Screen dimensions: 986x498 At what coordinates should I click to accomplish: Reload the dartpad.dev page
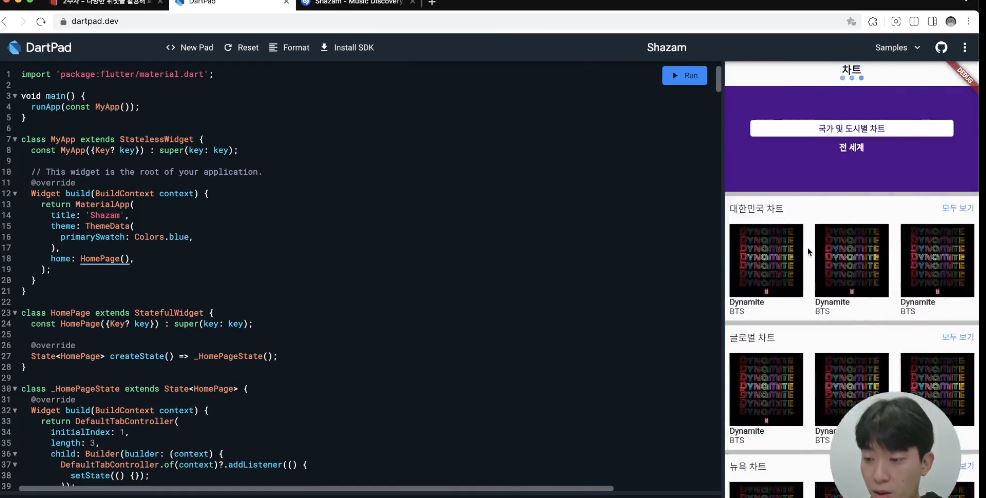41,21
